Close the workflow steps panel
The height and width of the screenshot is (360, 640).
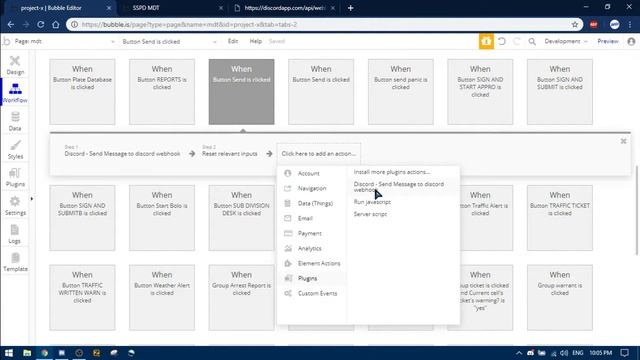click(x=623, y=141)
